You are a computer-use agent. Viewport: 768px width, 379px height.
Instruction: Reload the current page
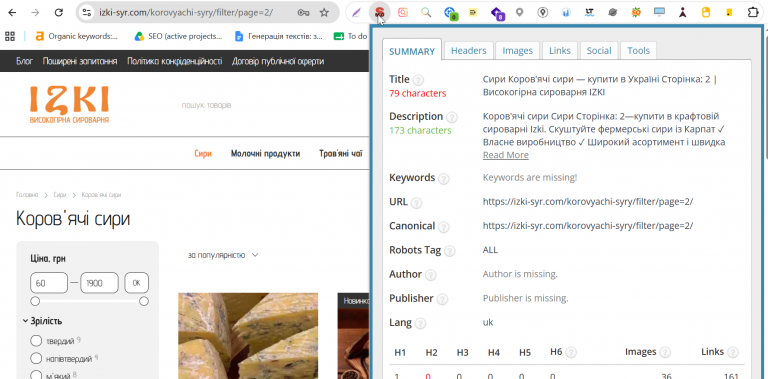pyautogui.click(x=59, y=13)
